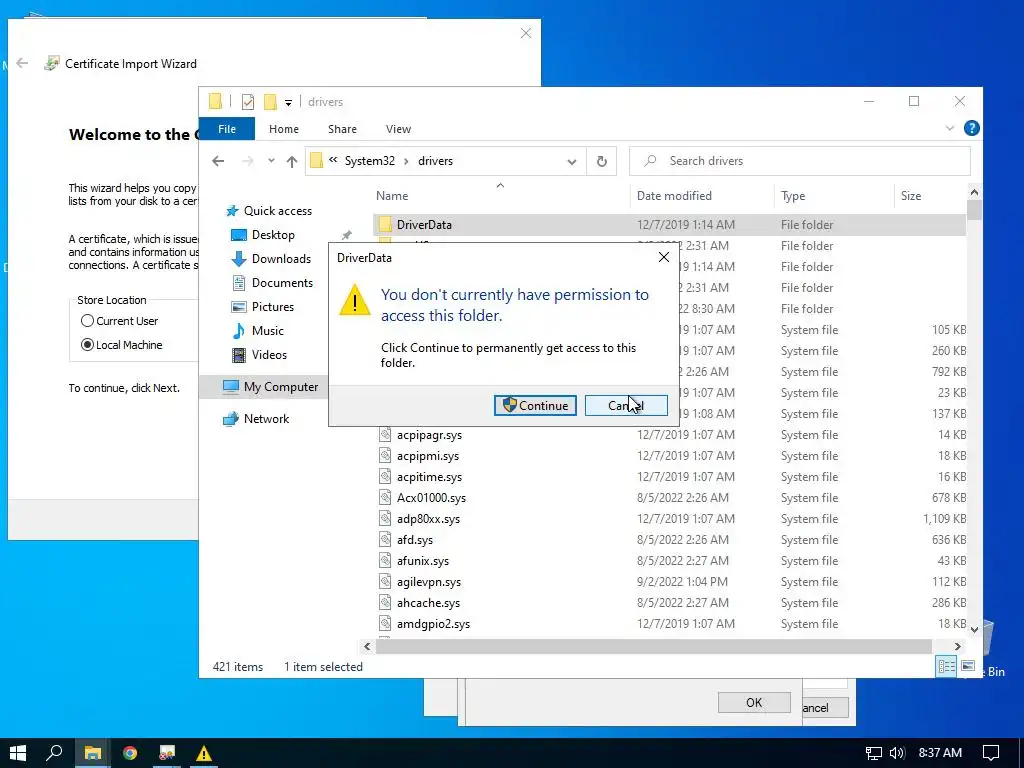The image size is (1024, 768).
Task: Click back arrow in Certificate Import Wizard
Action: [x=22, y=63]
